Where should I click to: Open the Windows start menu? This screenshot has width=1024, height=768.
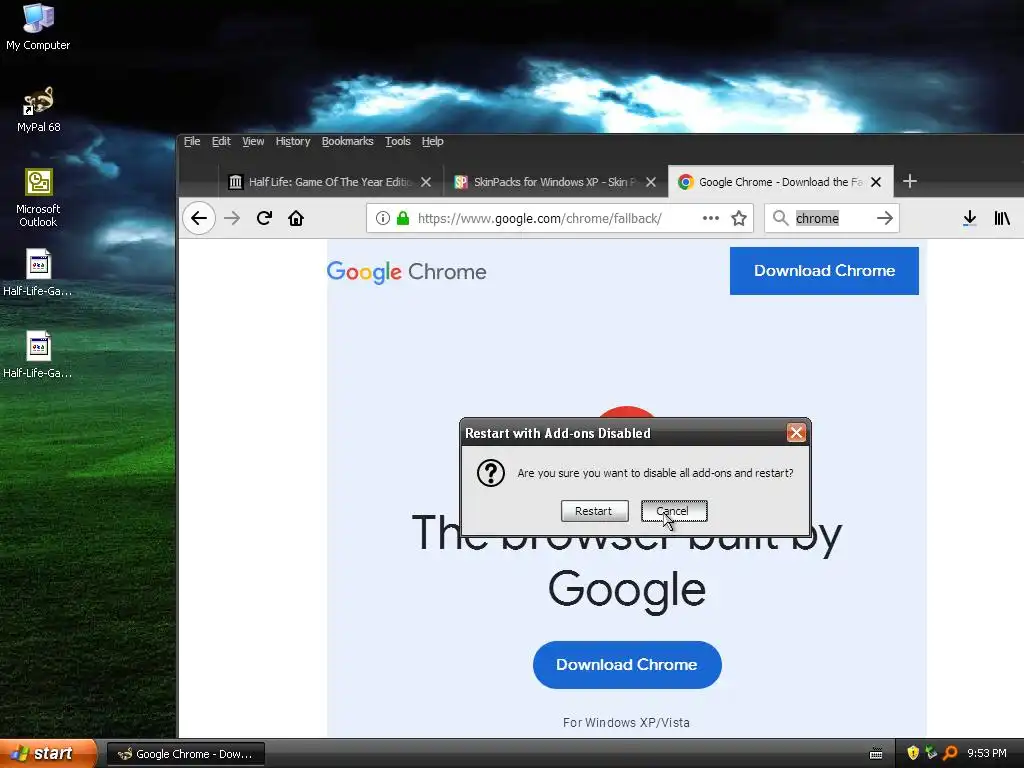point(47,753)
